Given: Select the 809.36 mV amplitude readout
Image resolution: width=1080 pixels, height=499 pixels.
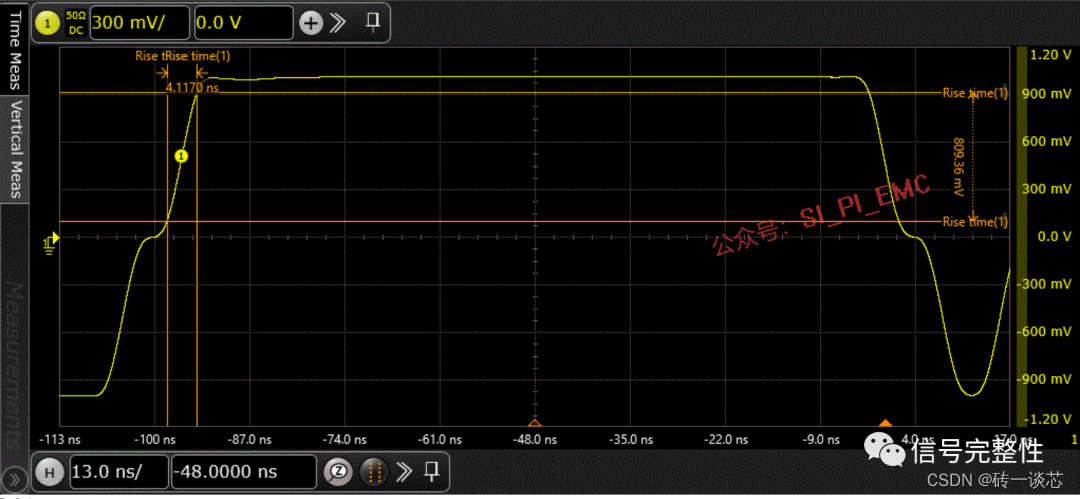Looking at the screenshot, I should (x=958, y=165).
